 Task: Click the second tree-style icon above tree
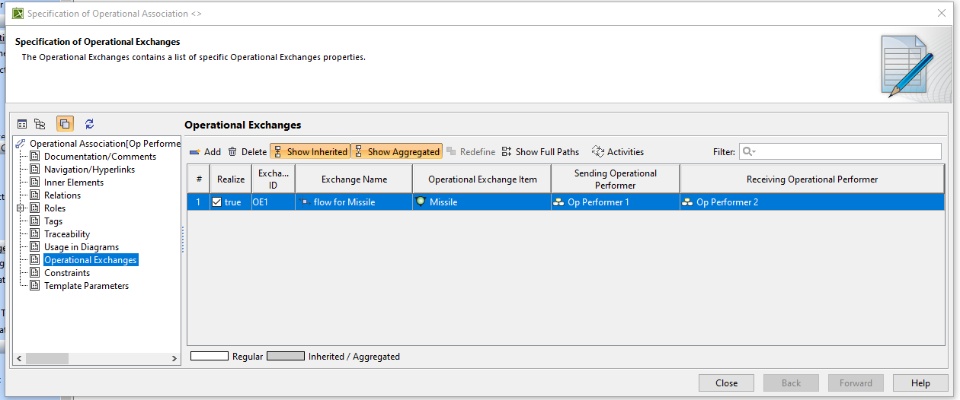coord(40,124)
